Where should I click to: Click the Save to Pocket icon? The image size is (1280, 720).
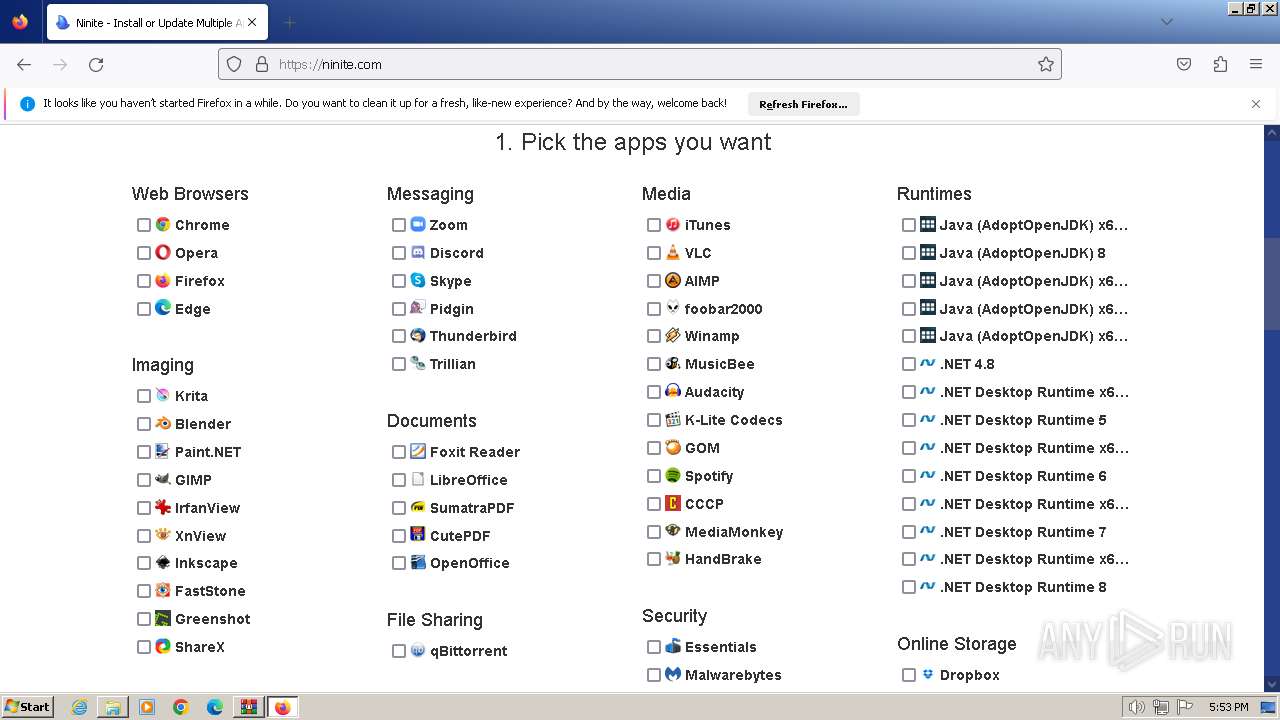pos(1184,64)
